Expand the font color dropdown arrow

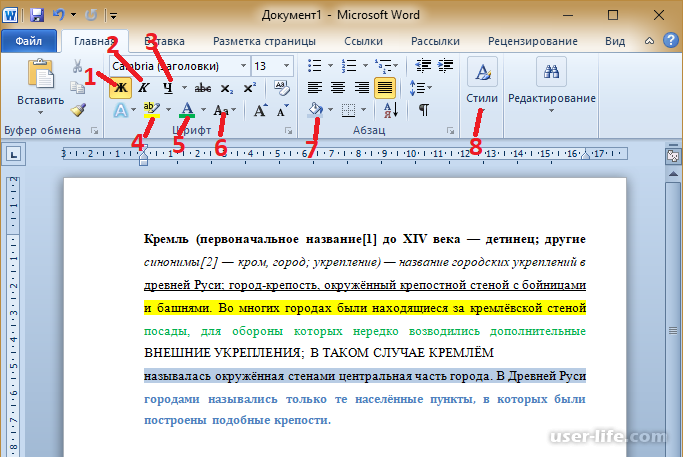203,110
